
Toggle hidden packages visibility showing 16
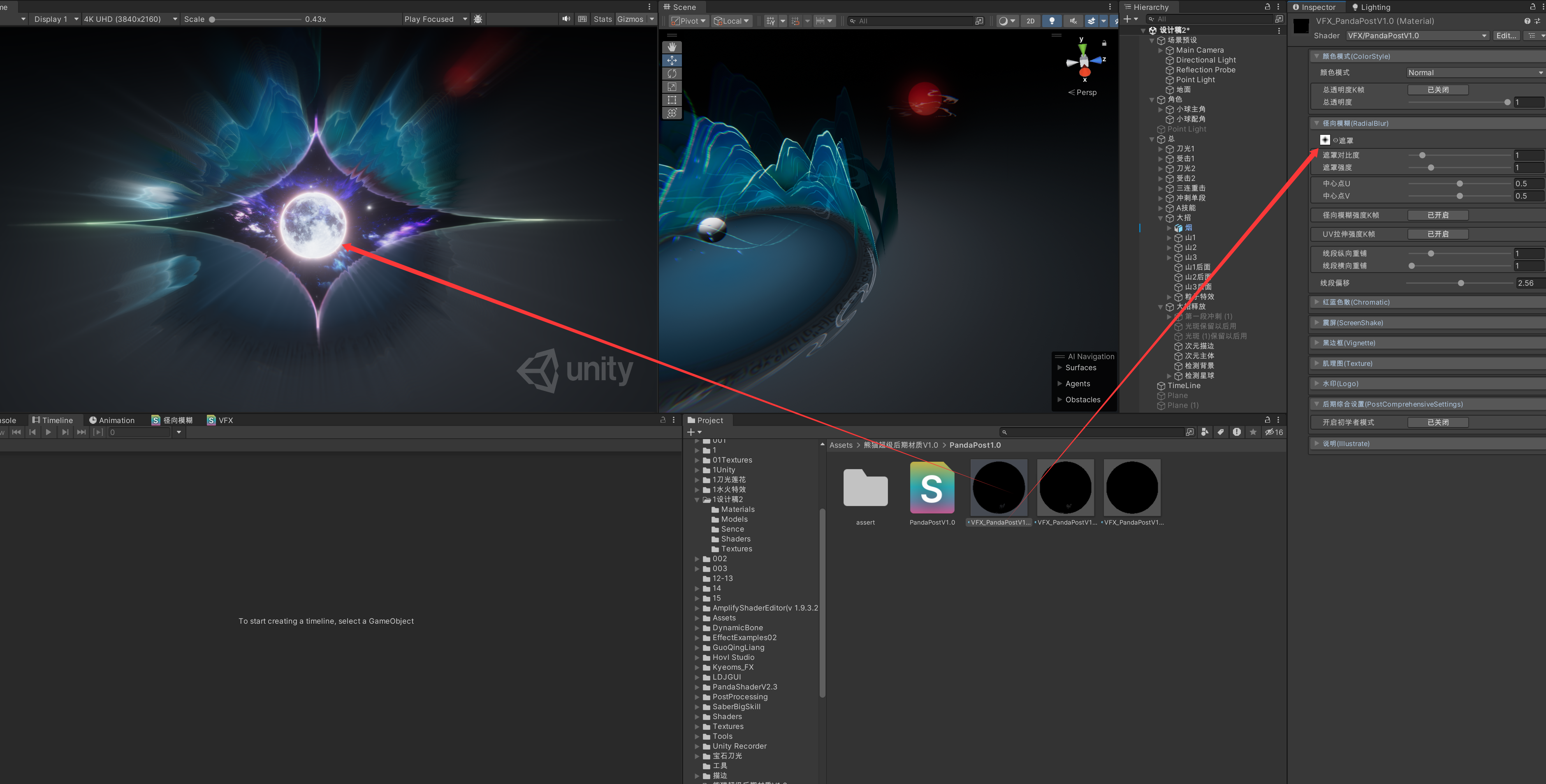[1274, 432]
